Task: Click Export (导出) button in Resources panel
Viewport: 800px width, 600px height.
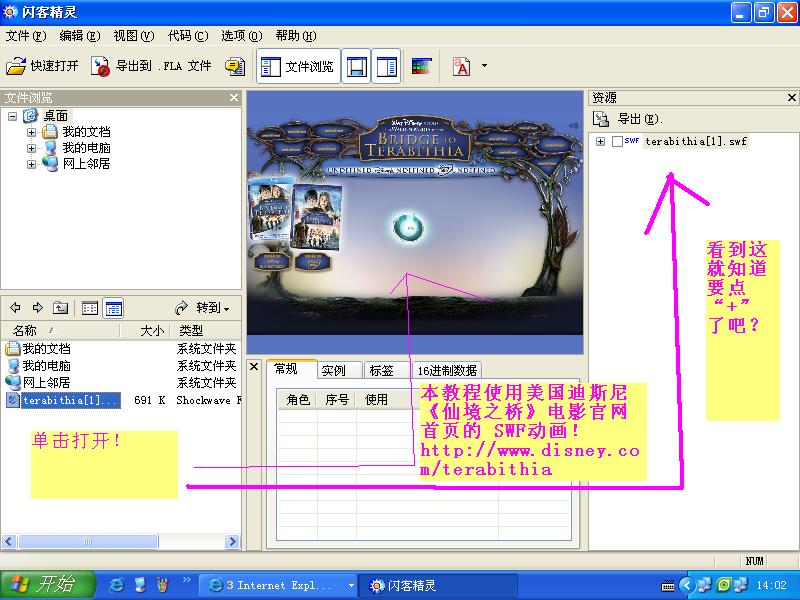Action: (x=628, y=119)
